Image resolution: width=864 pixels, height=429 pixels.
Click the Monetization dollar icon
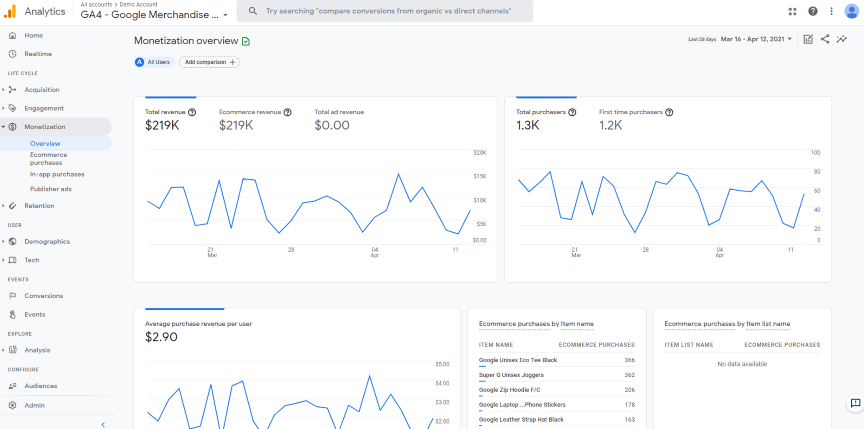12,127
